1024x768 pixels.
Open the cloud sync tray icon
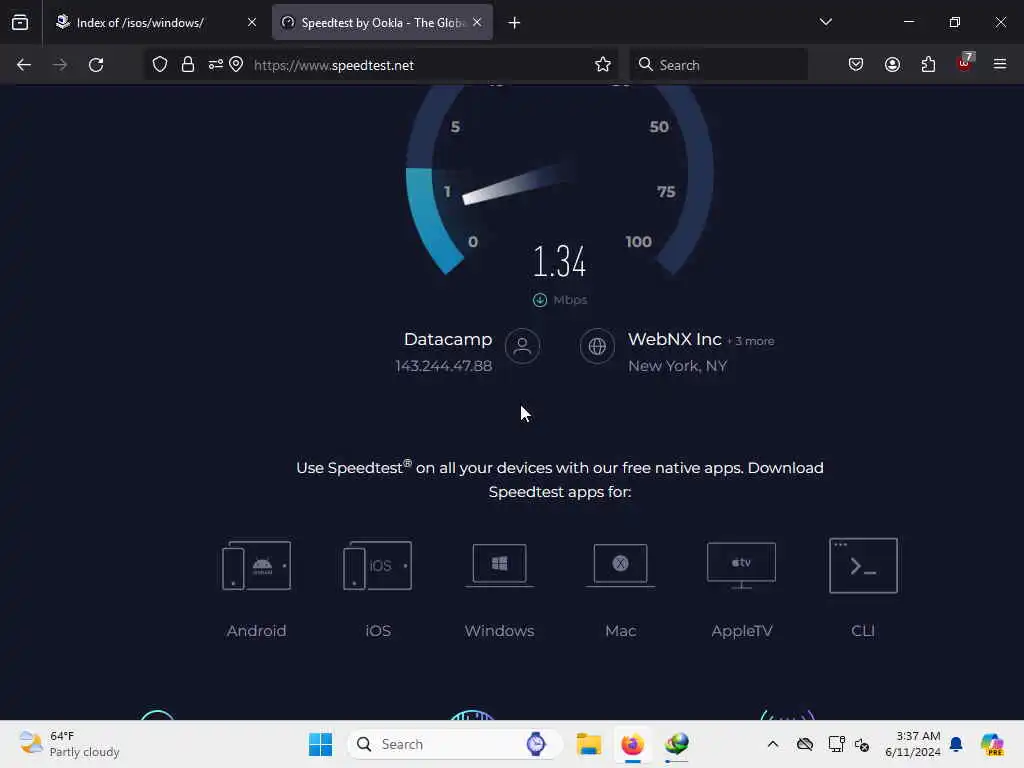pos(805,744)
